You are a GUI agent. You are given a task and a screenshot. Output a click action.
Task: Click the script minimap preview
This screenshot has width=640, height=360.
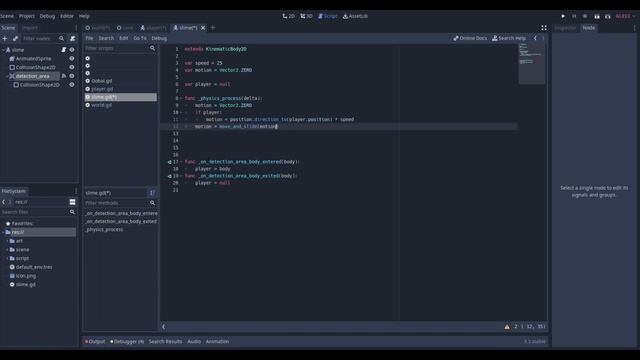[532, 63]
